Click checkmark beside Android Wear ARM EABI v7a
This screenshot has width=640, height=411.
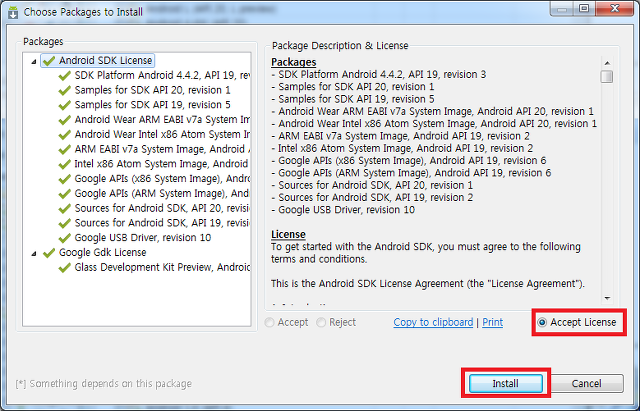click(x=64, y=120)
